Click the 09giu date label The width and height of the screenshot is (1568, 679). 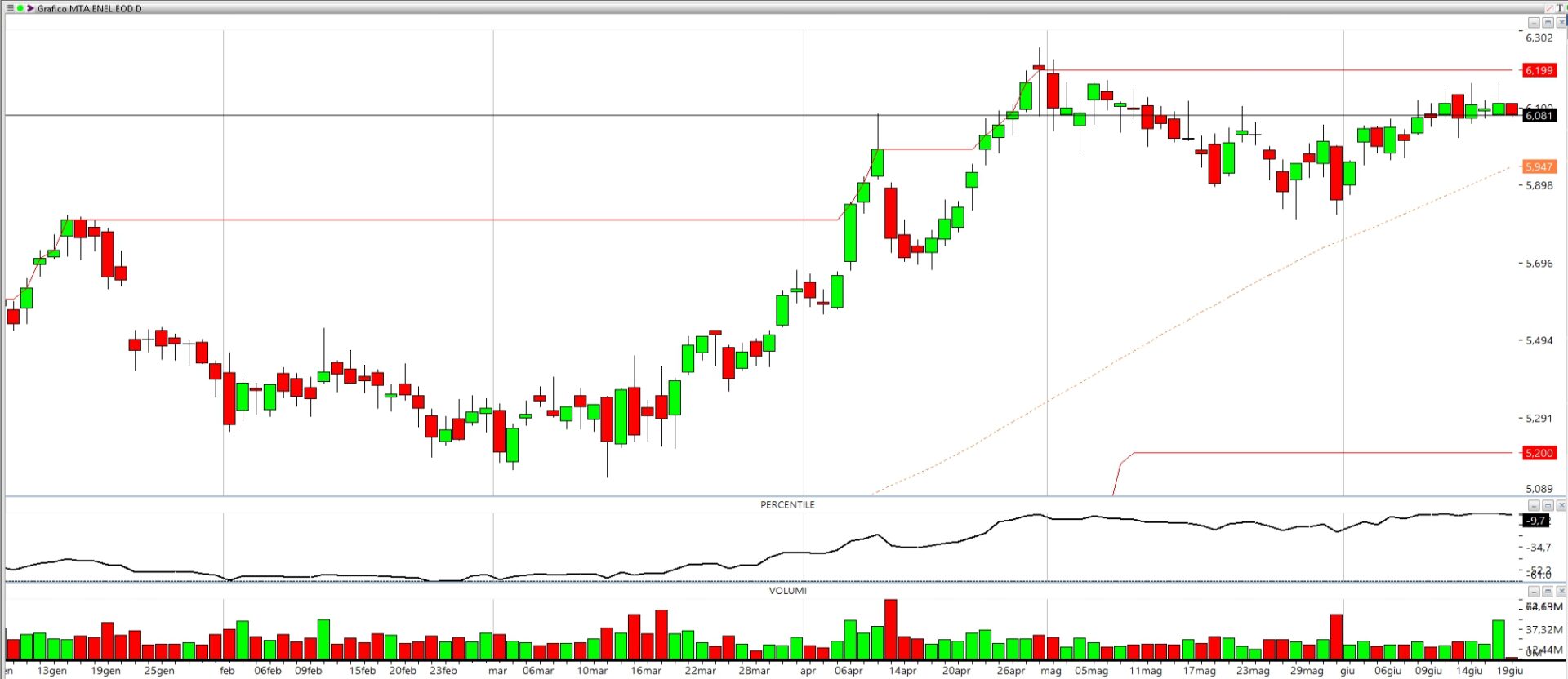point(1428,671)
